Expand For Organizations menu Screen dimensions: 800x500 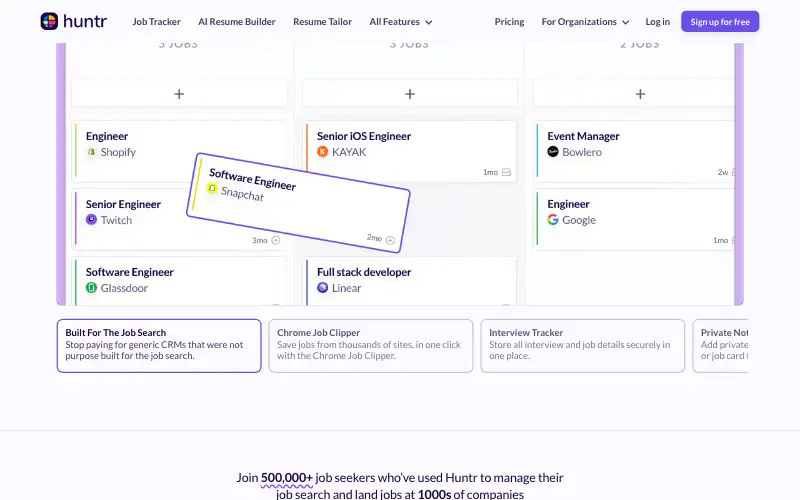[x=585, y=22]
